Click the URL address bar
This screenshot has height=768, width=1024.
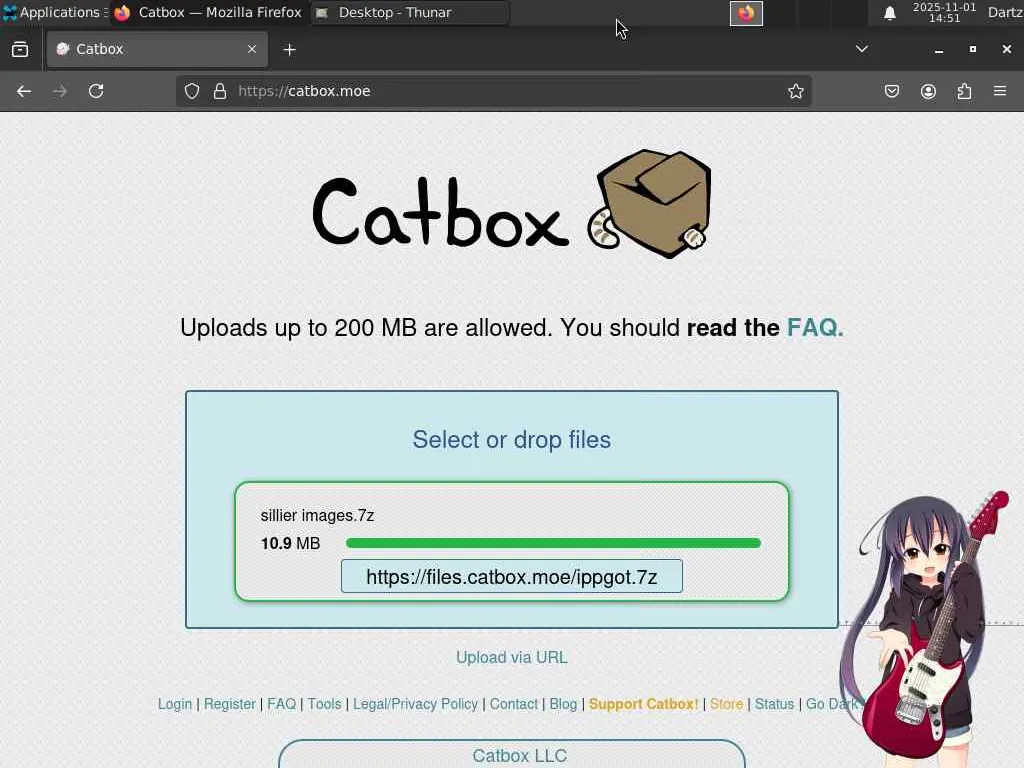coord(494,91)
